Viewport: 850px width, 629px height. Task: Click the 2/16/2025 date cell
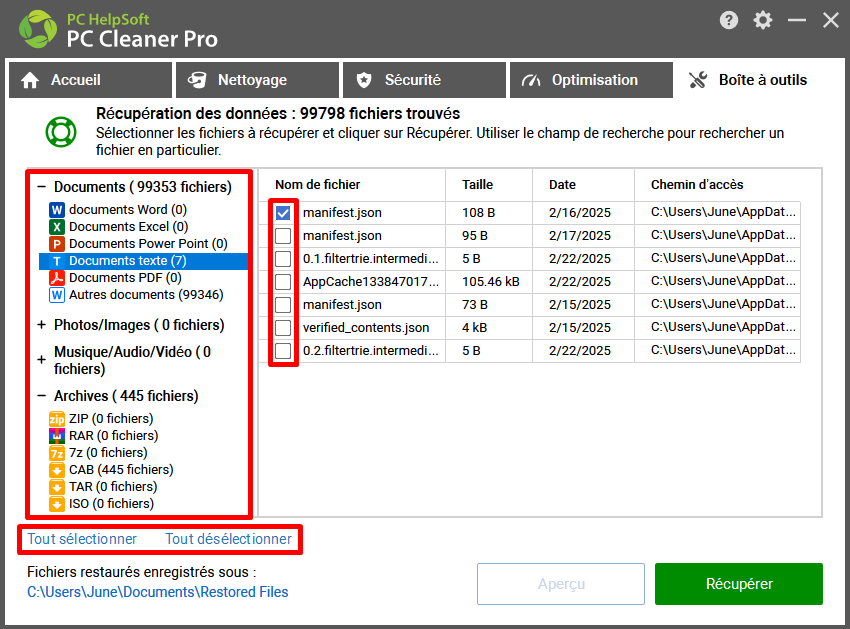click(579, 213)
